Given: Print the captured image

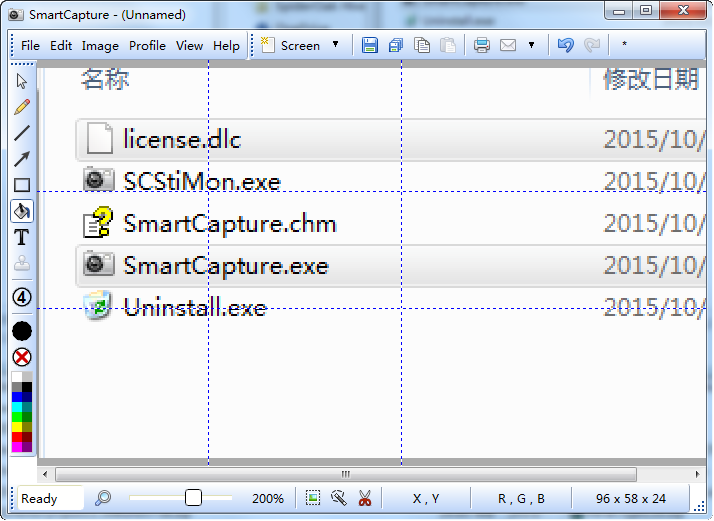Looking at the screenshot, I should click(481, 45).
